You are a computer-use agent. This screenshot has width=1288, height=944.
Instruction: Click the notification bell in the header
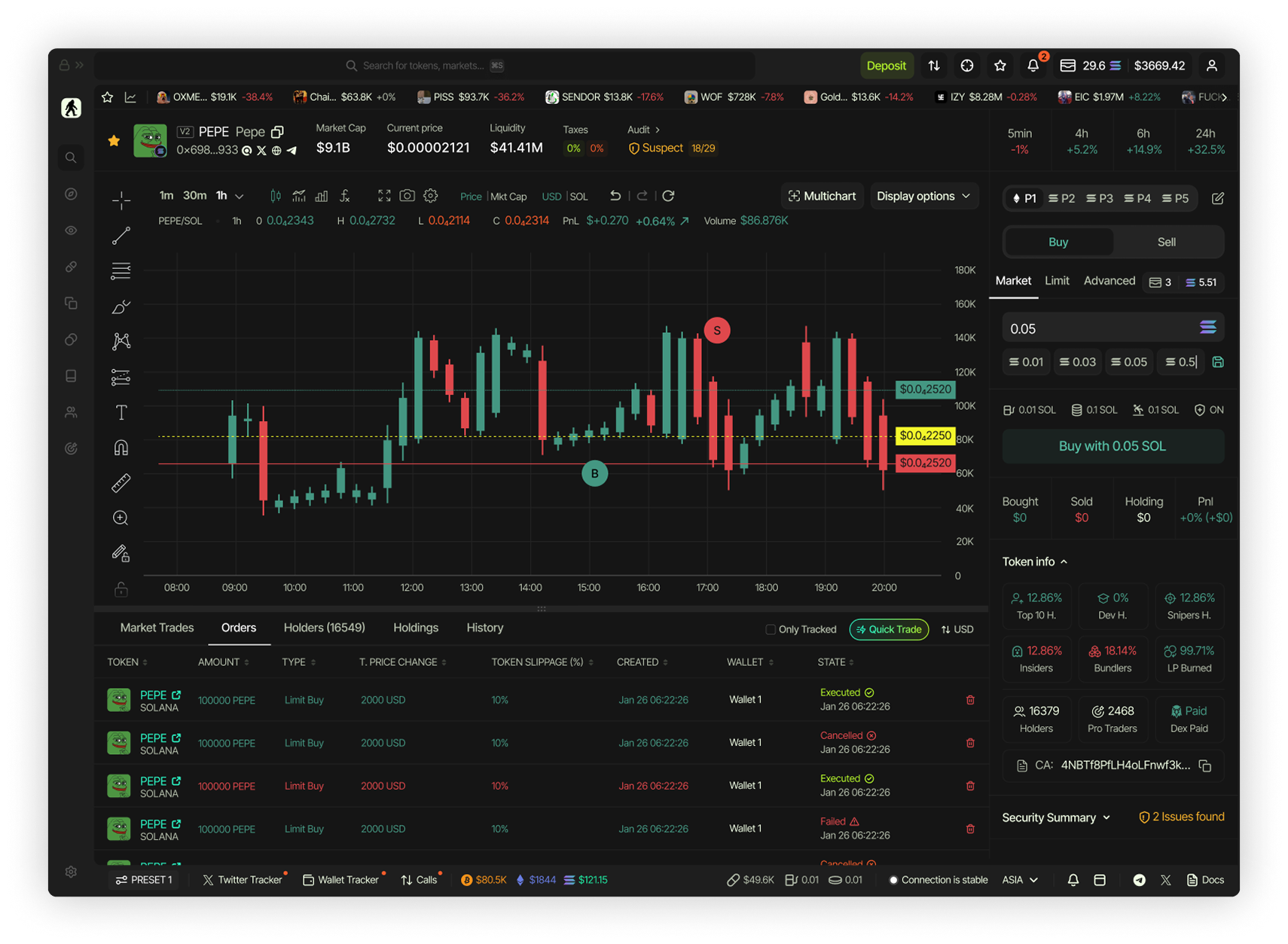[x=1033, y=66]
